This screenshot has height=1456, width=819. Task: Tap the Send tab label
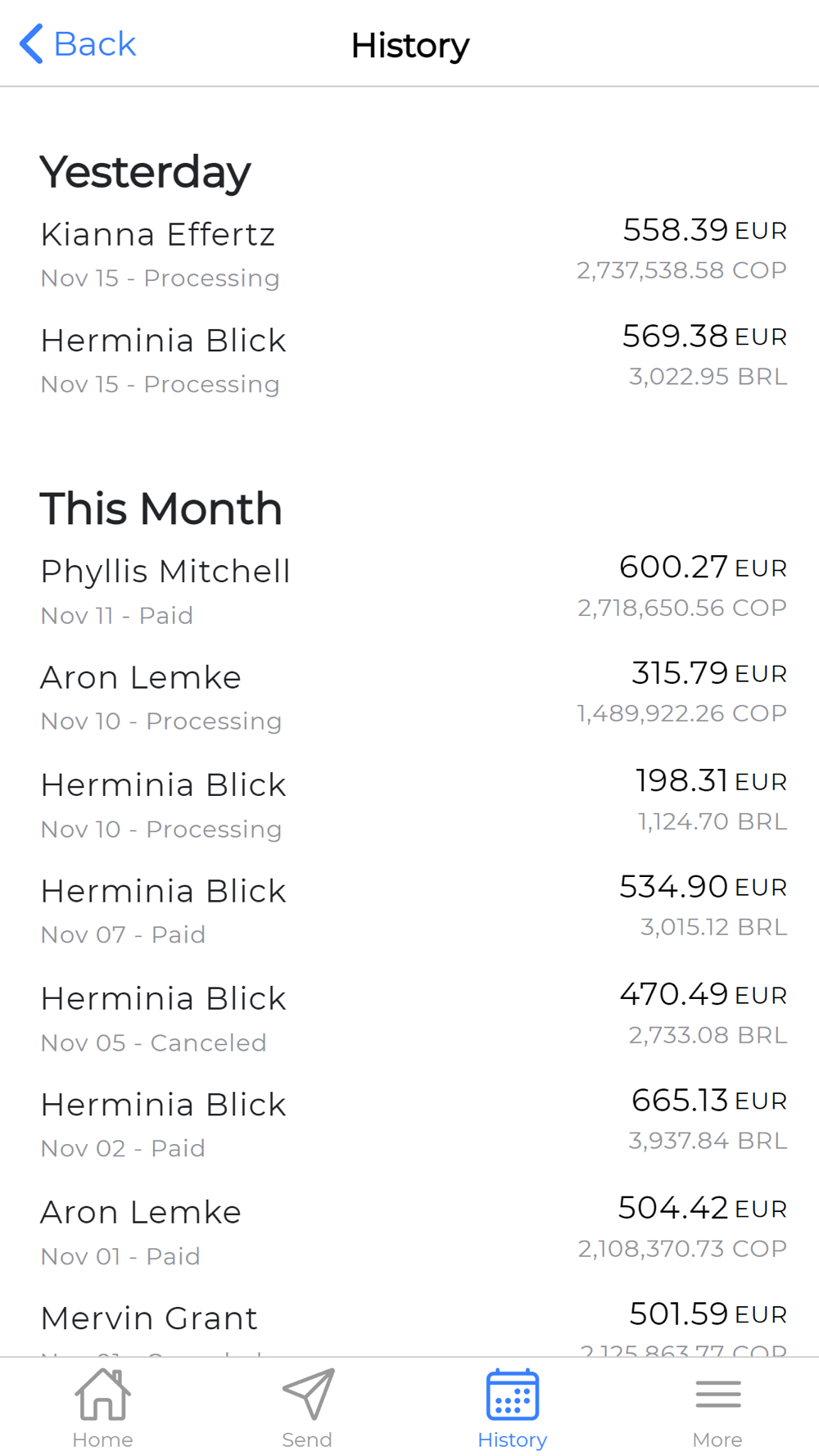(307, 1440)
